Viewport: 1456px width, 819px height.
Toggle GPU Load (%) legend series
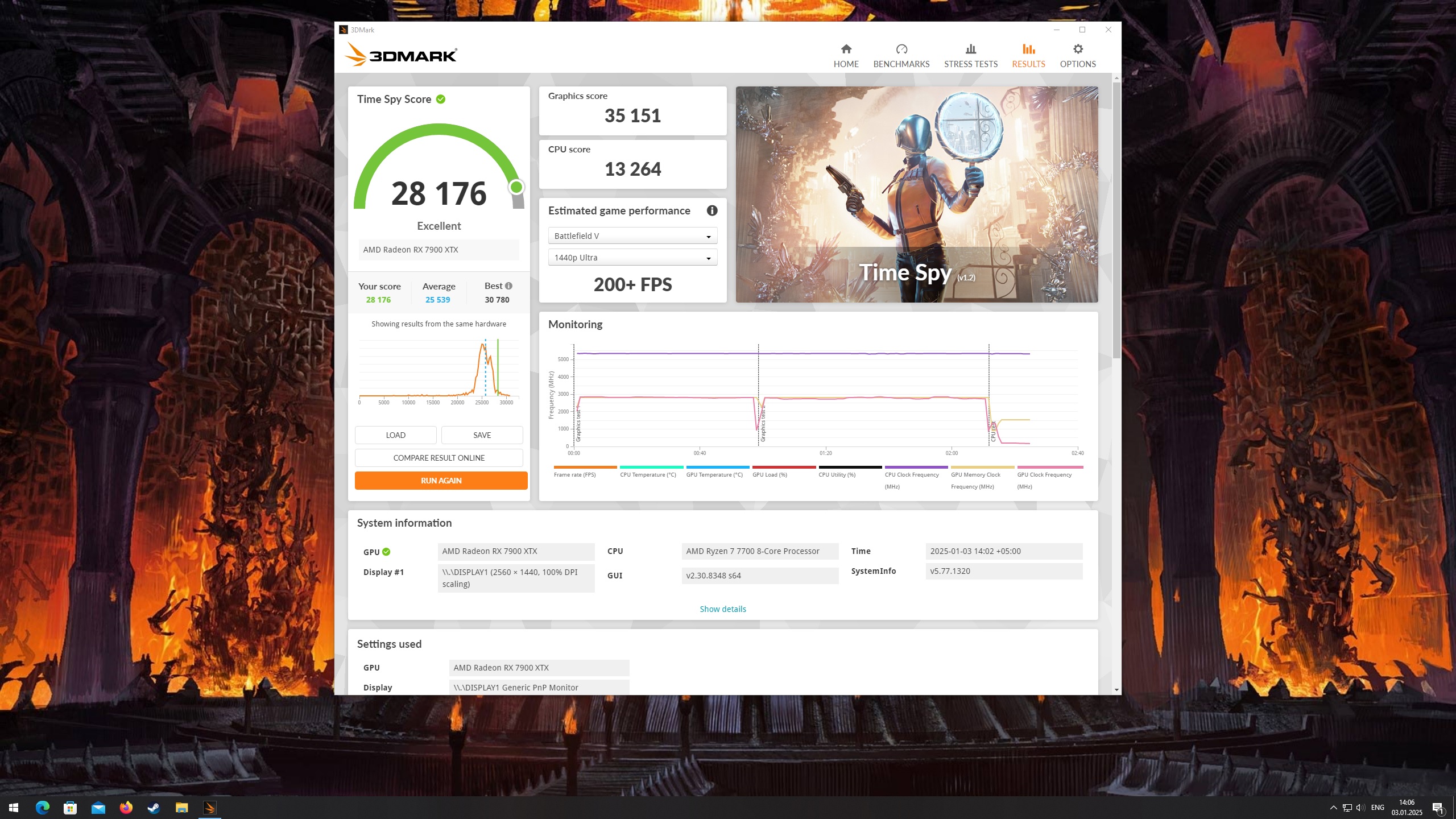(770, 474)
